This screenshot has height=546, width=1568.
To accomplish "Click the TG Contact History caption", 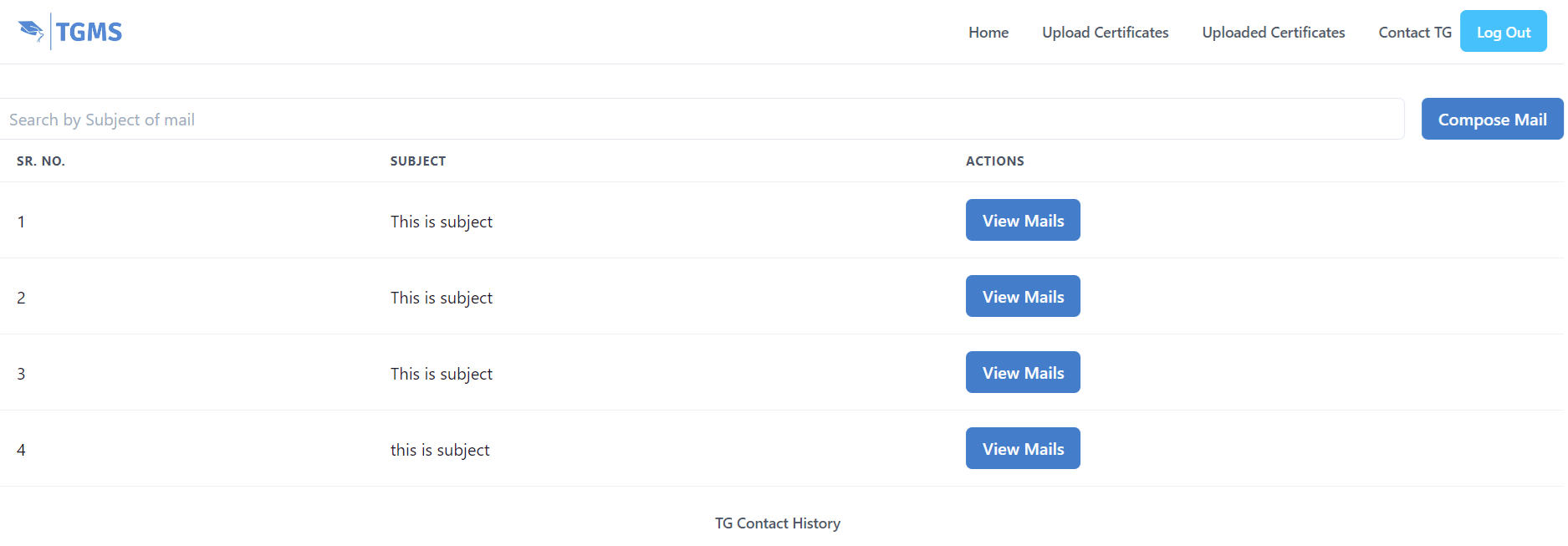I will tap(778, 523).
